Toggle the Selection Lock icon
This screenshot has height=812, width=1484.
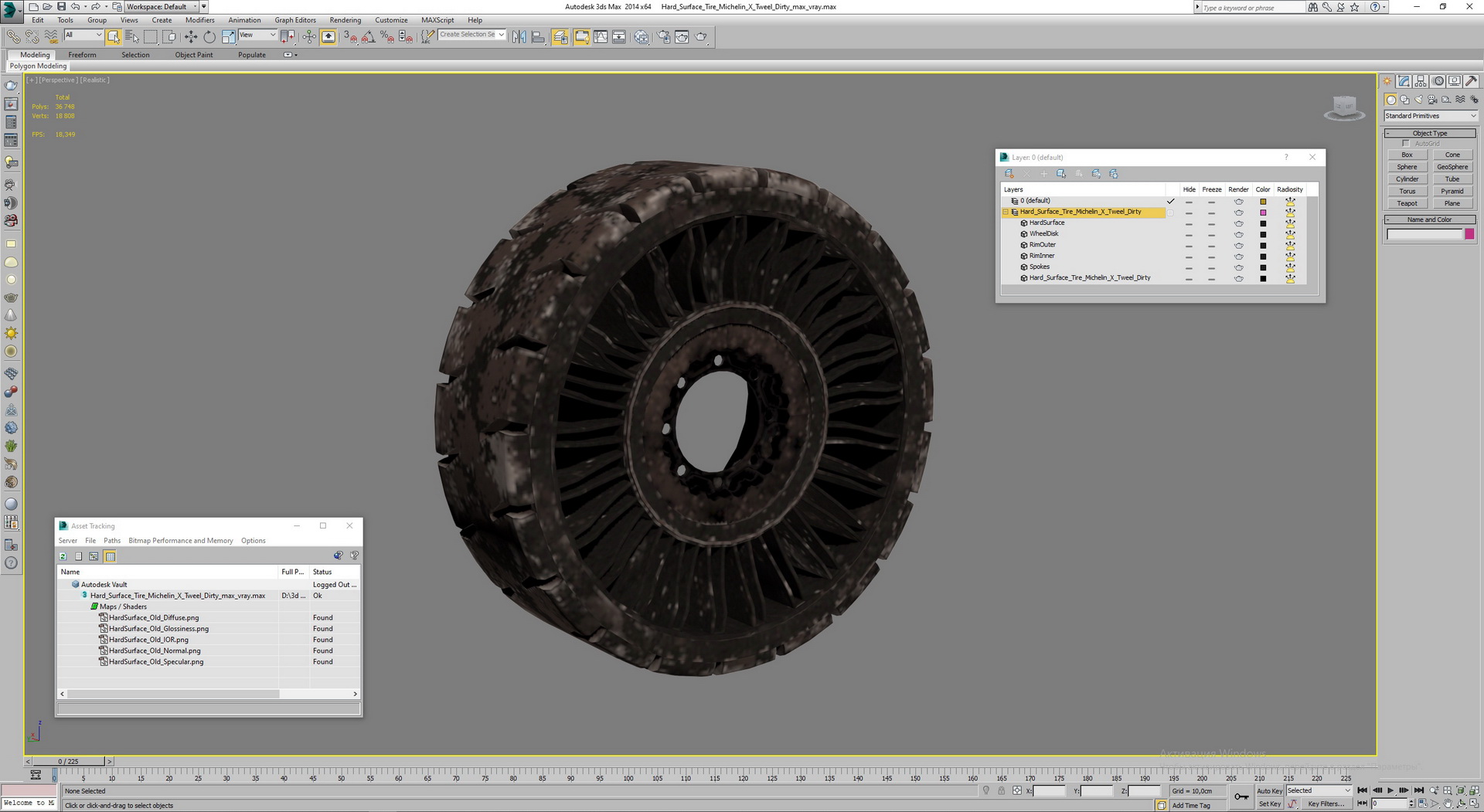pos(1002,790)
